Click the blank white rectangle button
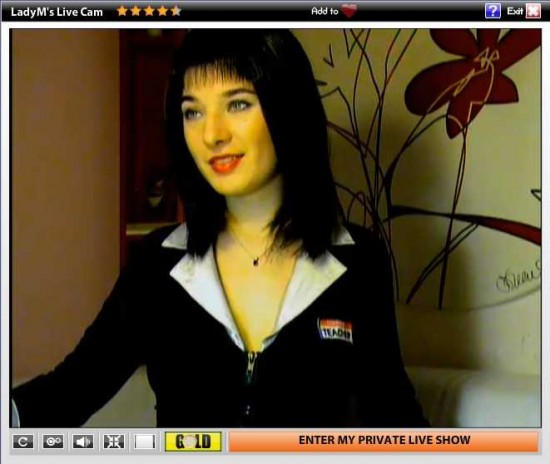This screenshot has height=464, width=550. click(x=145, y=442)
